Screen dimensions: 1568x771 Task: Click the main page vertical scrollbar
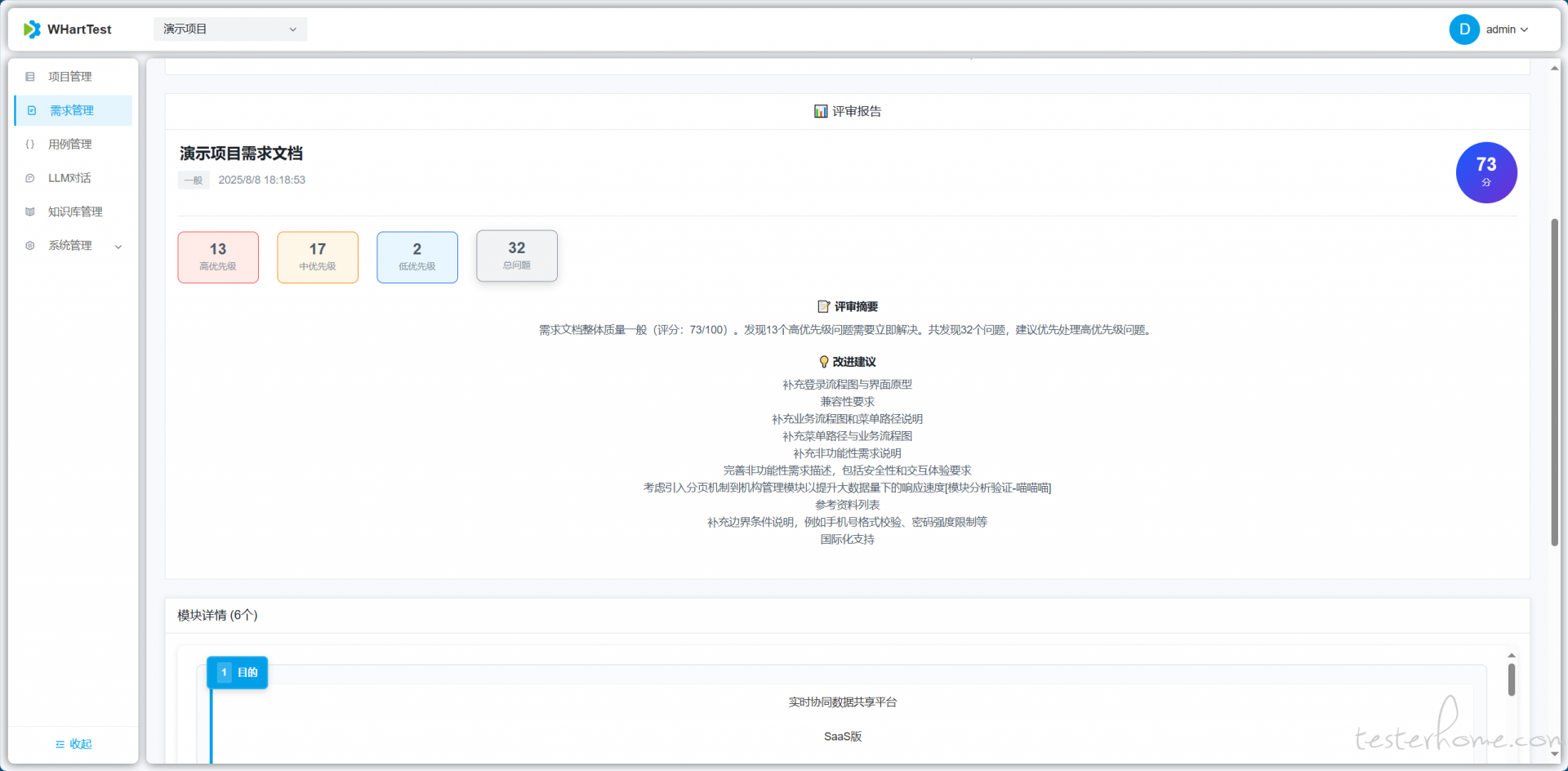click(x=1554, y=382)
